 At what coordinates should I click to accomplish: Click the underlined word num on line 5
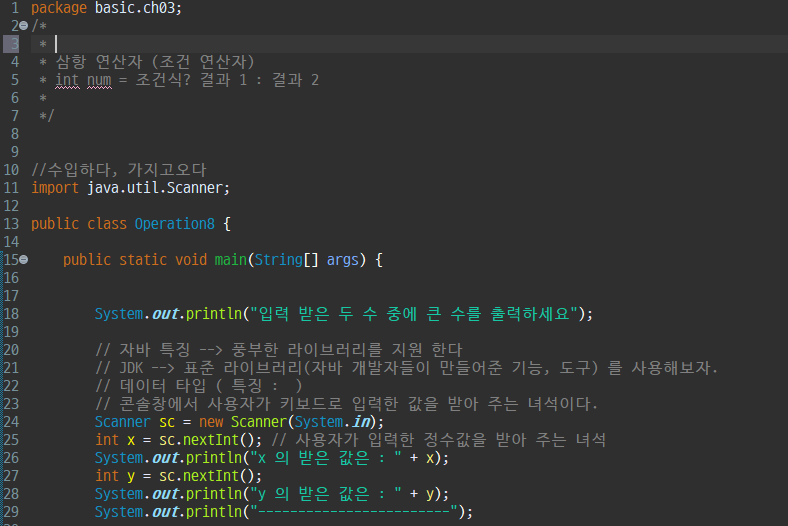(x=99, y=80)
